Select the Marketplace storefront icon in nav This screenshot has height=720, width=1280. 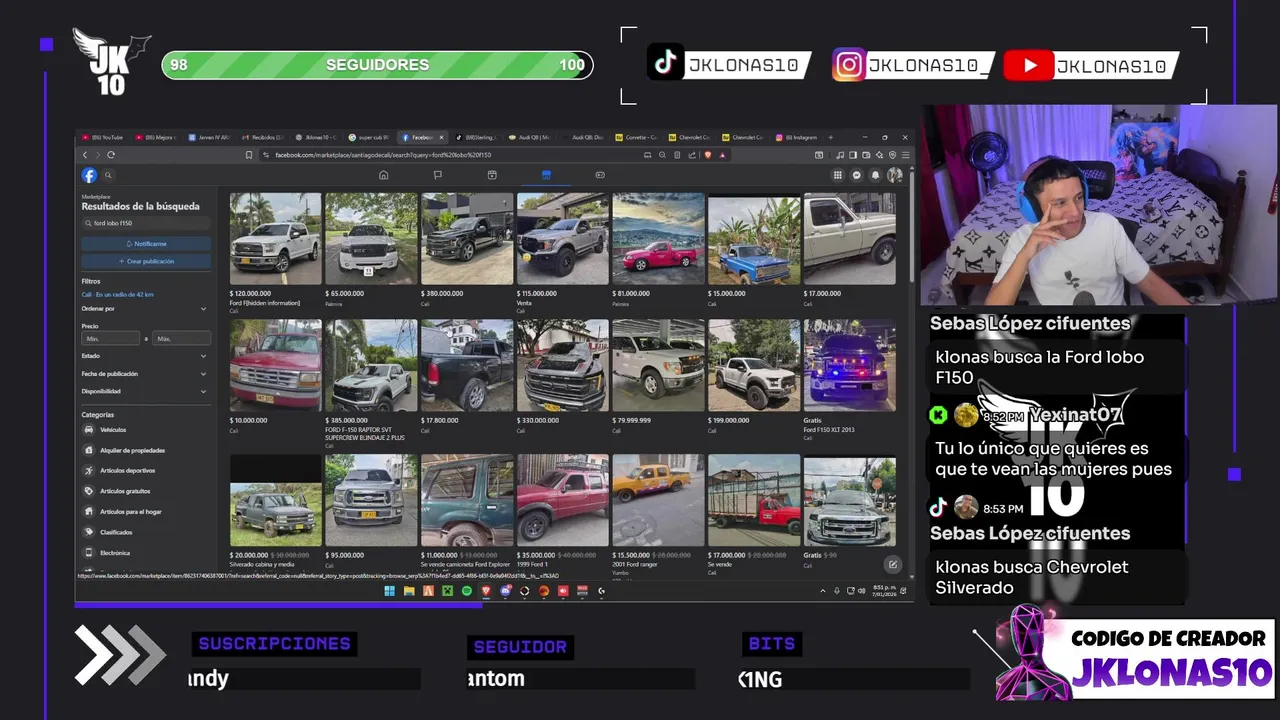(x=546, y=175)
